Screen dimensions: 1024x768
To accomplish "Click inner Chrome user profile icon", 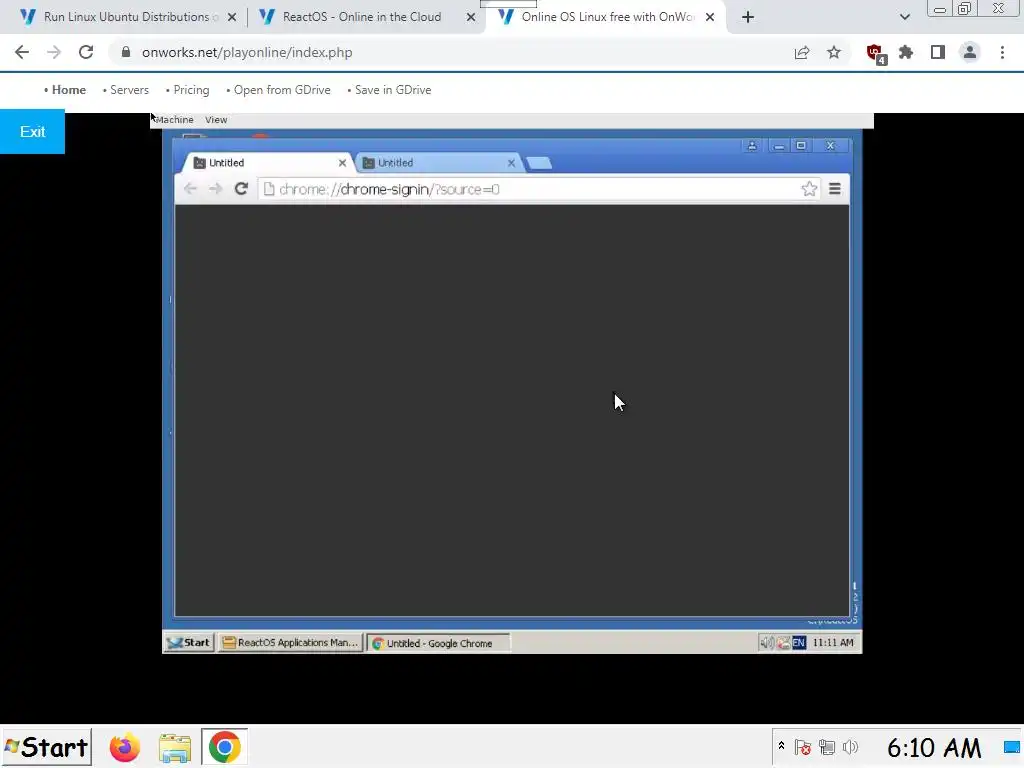I will pos(752,146).
